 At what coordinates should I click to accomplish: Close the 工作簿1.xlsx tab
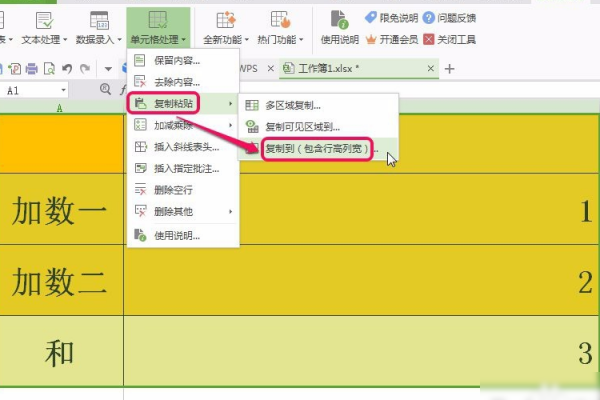pyautogui.click(x=430, y=68)
